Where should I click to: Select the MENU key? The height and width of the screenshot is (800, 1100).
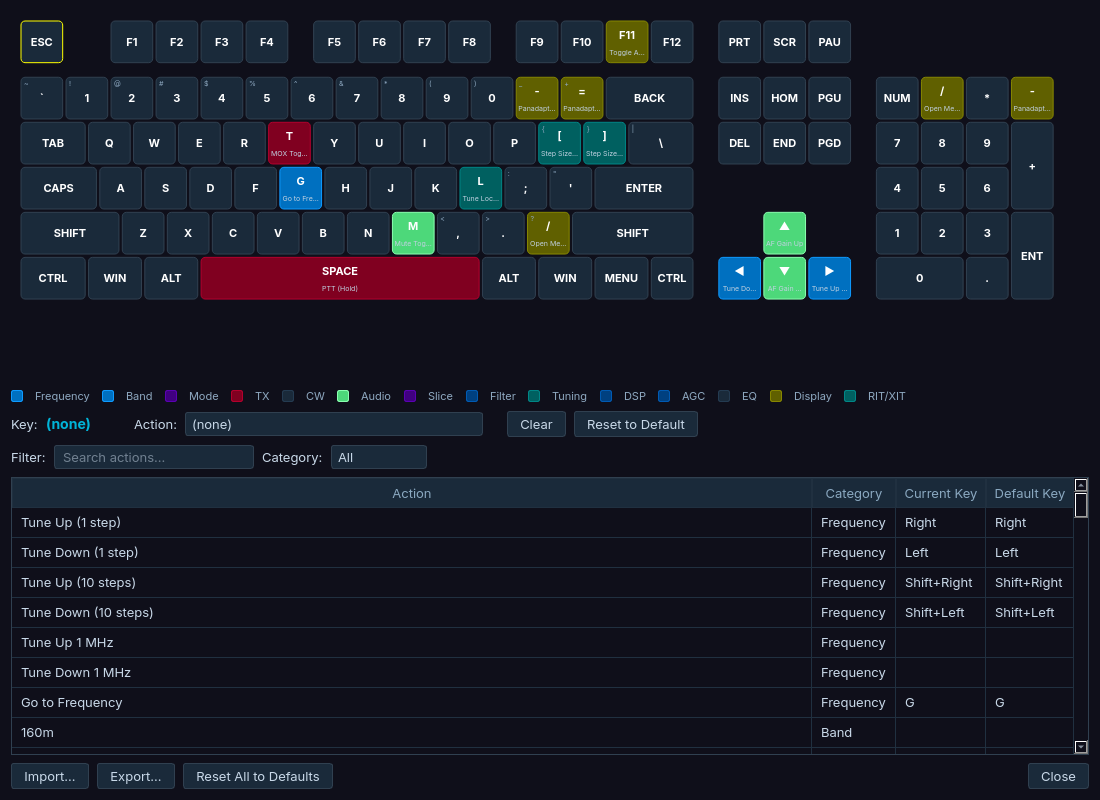[x=622, y=278]
